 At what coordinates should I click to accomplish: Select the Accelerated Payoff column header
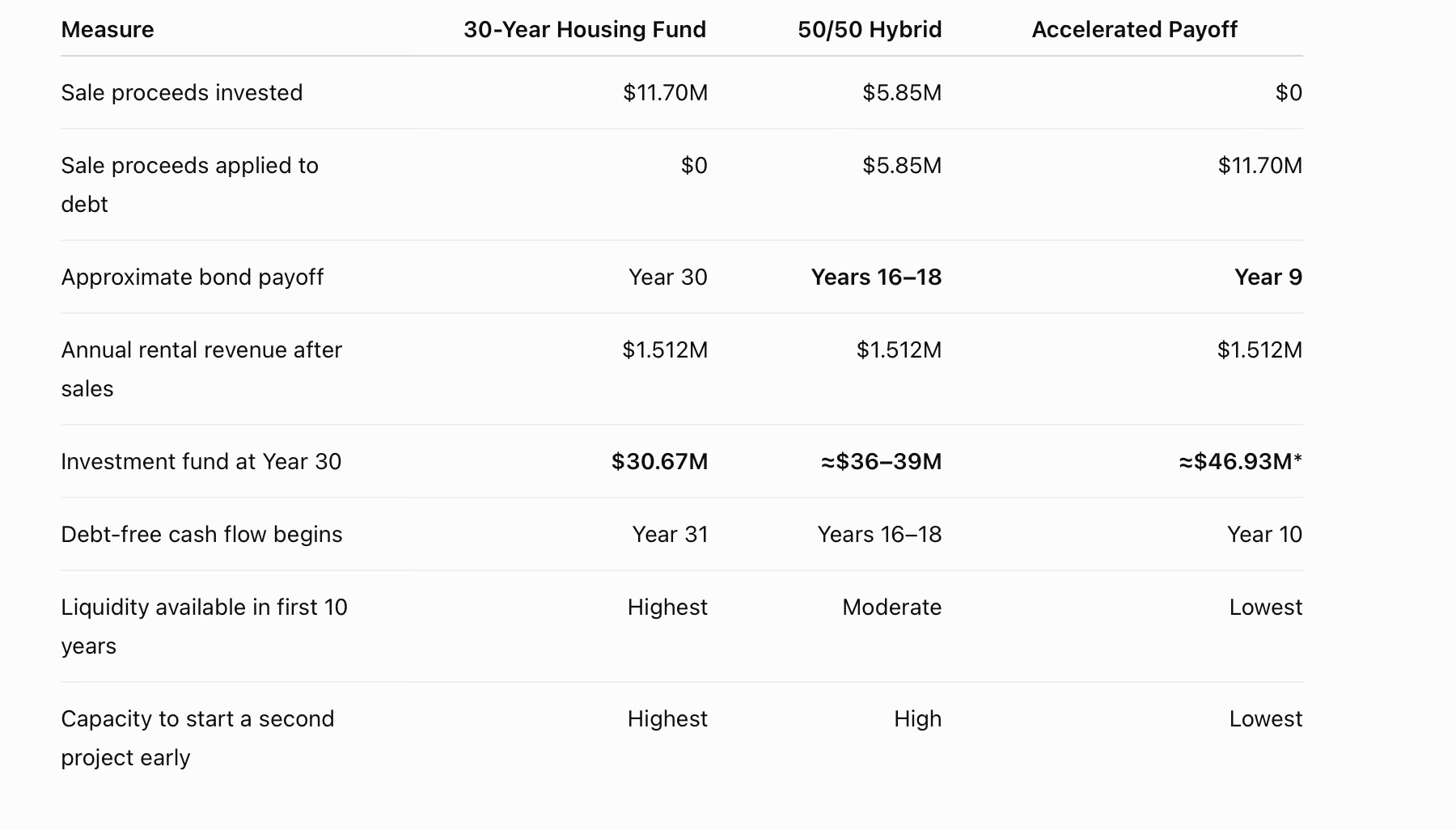pos(1134,30)
